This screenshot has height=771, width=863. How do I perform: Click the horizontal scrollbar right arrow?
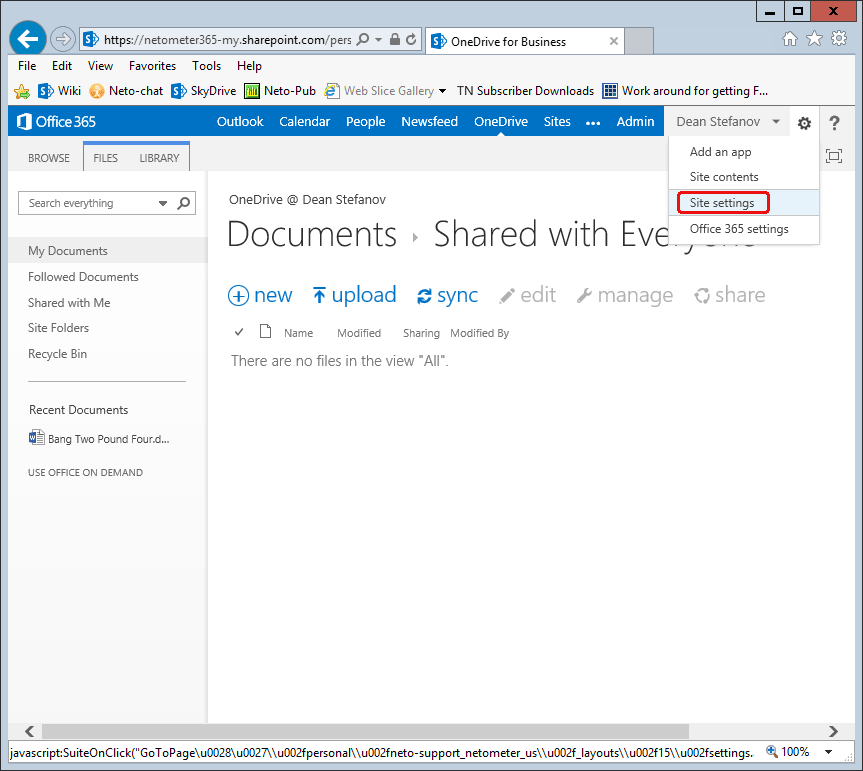point(833,731)
